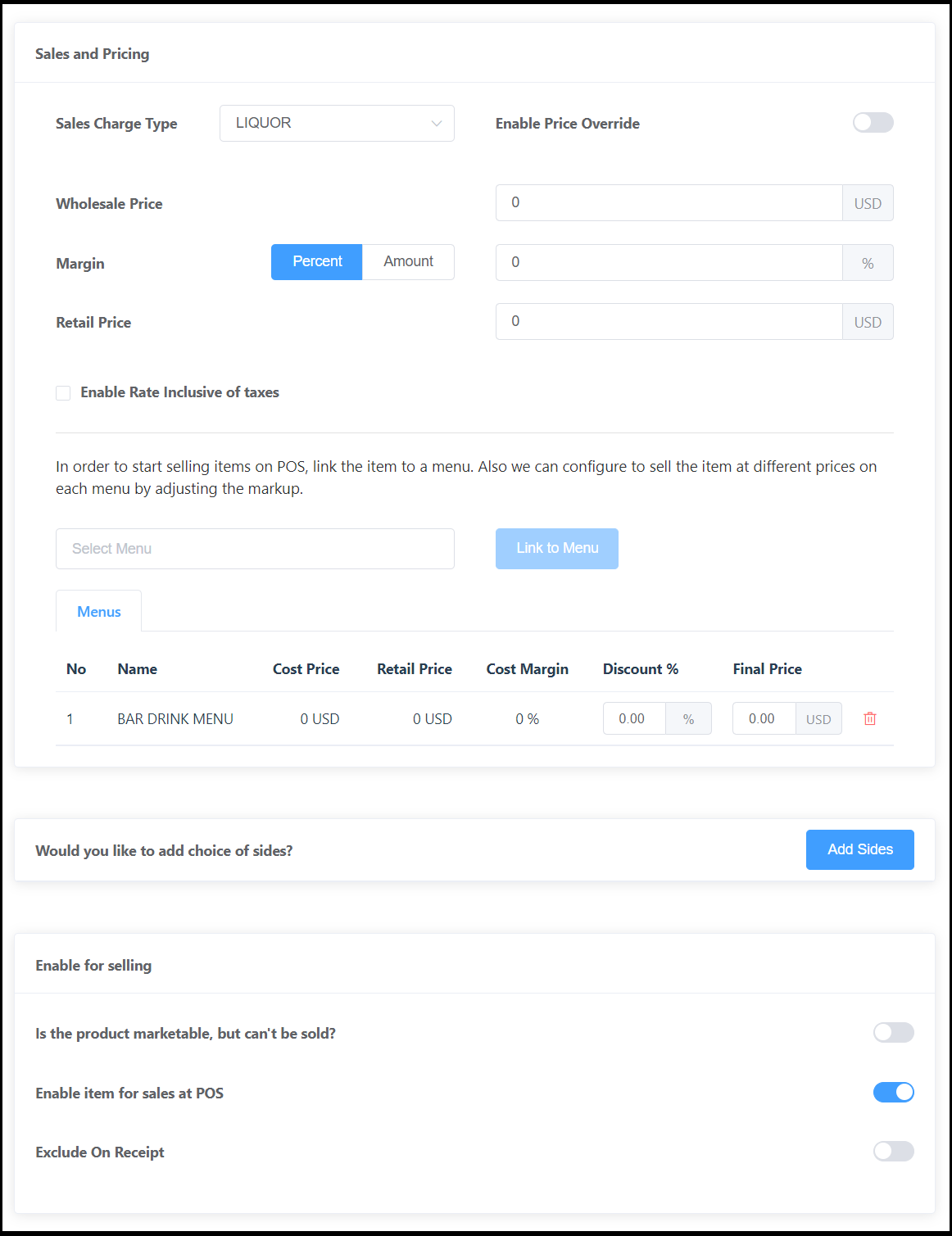Click the Link to Menu button
Screen dimensions: 952x1236
(557, 549)
